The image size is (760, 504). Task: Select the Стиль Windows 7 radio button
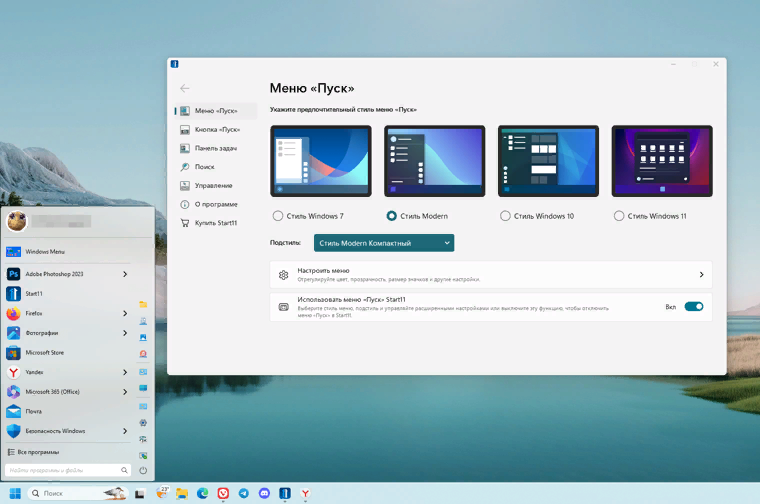tap(278, 216)
